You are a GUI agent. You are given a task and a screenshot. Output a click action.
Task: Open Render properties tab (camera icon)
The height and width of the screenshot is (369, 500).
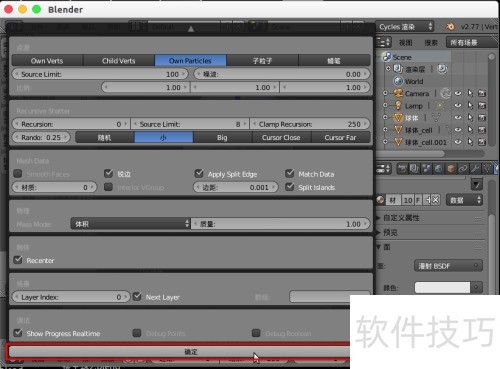(x=403, y=169)
